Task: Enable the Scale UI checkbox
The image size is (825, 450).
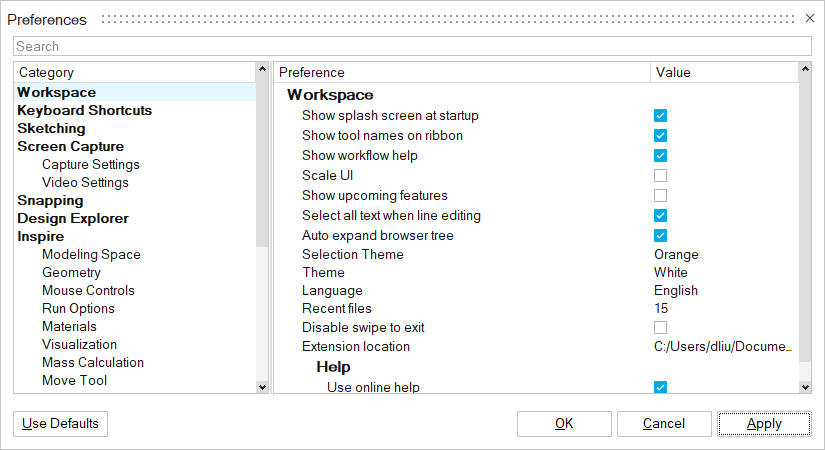Action: point(660,176)
